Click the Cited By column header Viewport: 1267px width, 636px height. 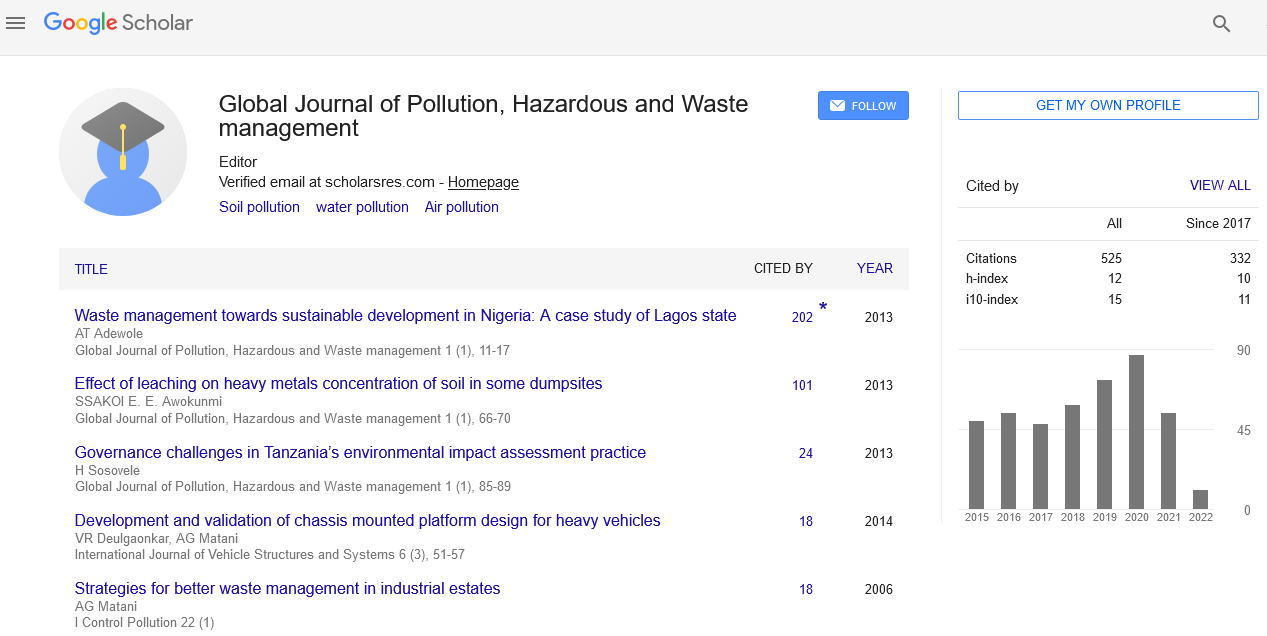pos(783,268)
